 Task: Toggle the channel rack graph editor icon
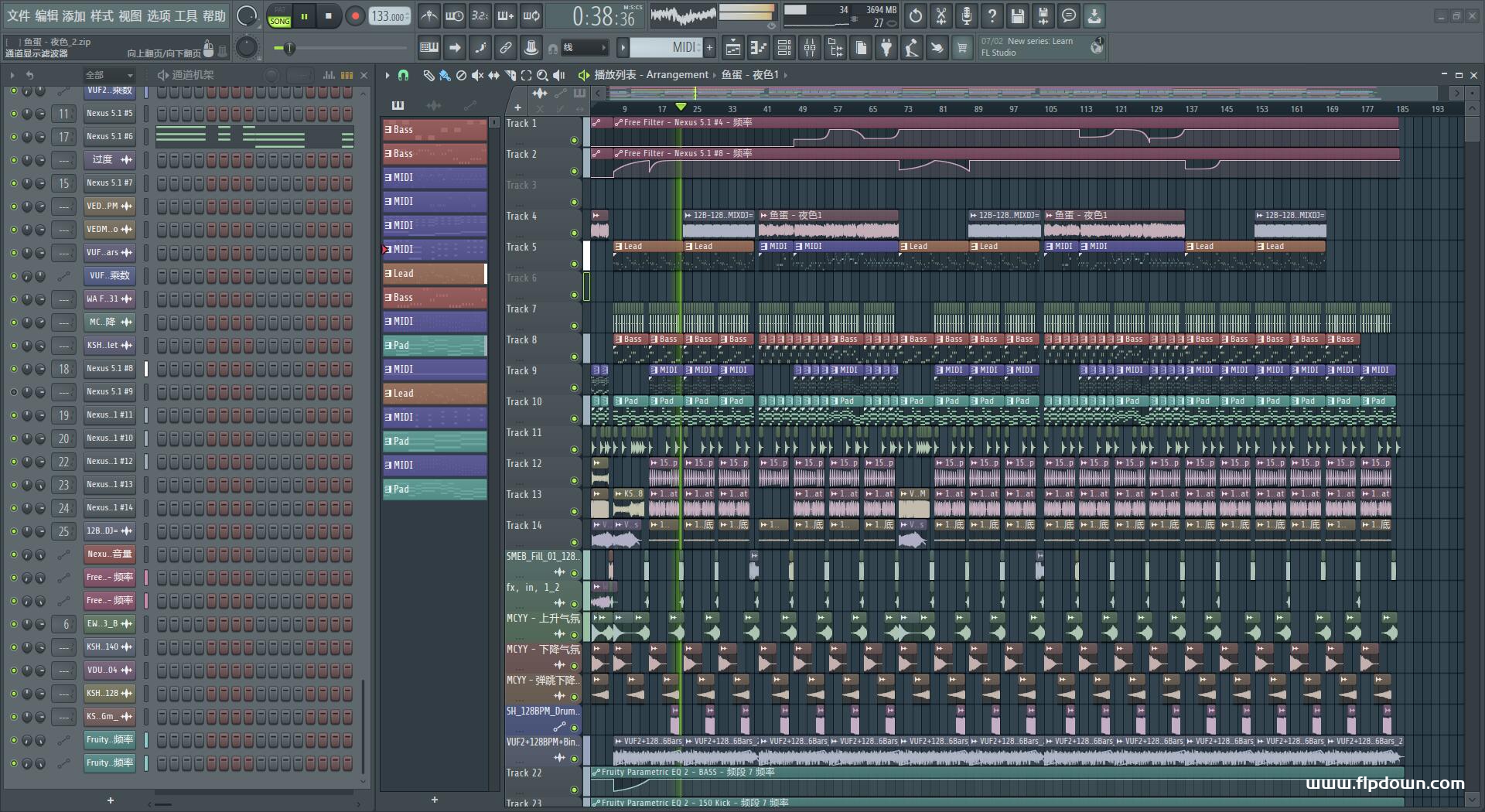tap(329, 75)
